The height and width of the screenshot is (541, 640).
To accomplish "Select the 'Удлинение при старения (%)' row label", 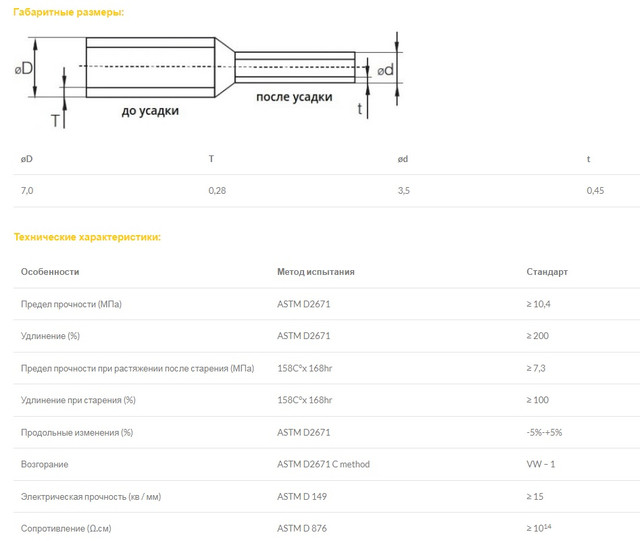I will coord(78,400).
